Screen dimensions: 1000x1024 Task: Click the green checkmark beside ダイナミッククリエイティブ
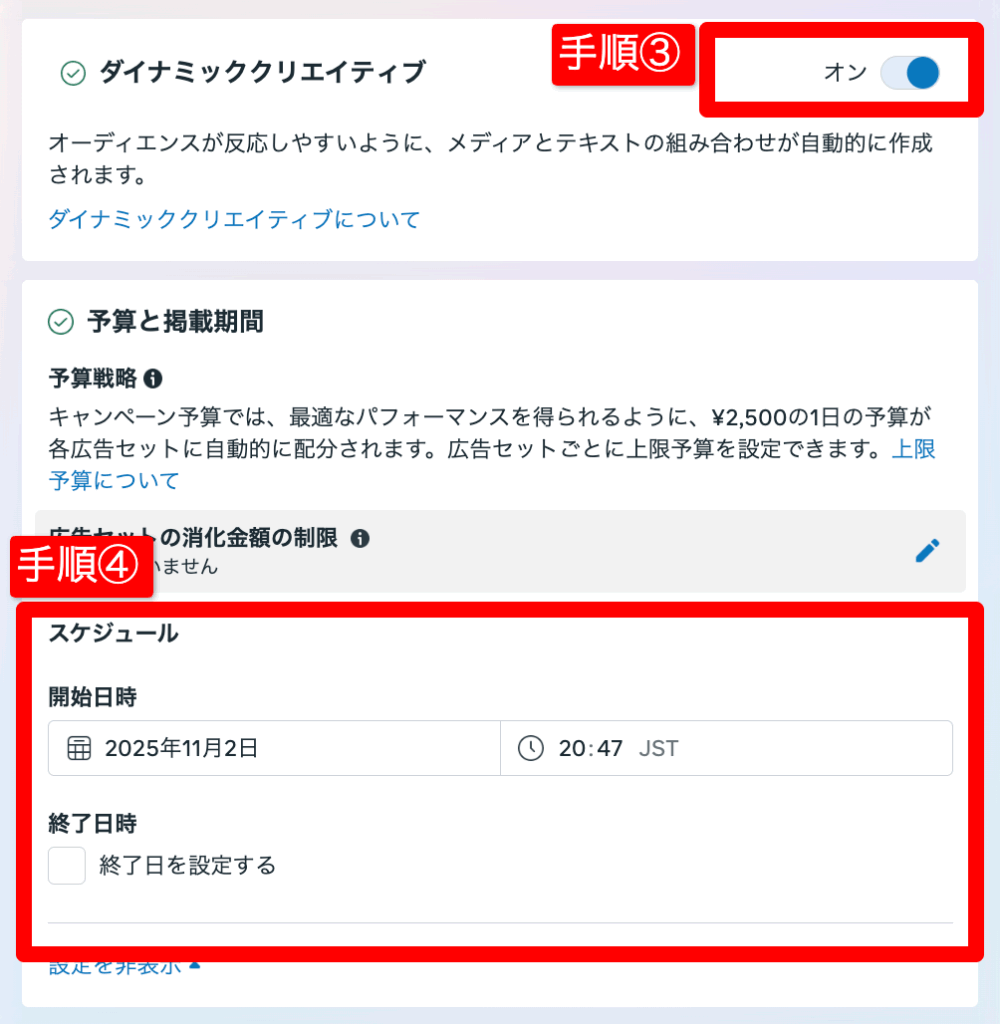click(73, 73)
